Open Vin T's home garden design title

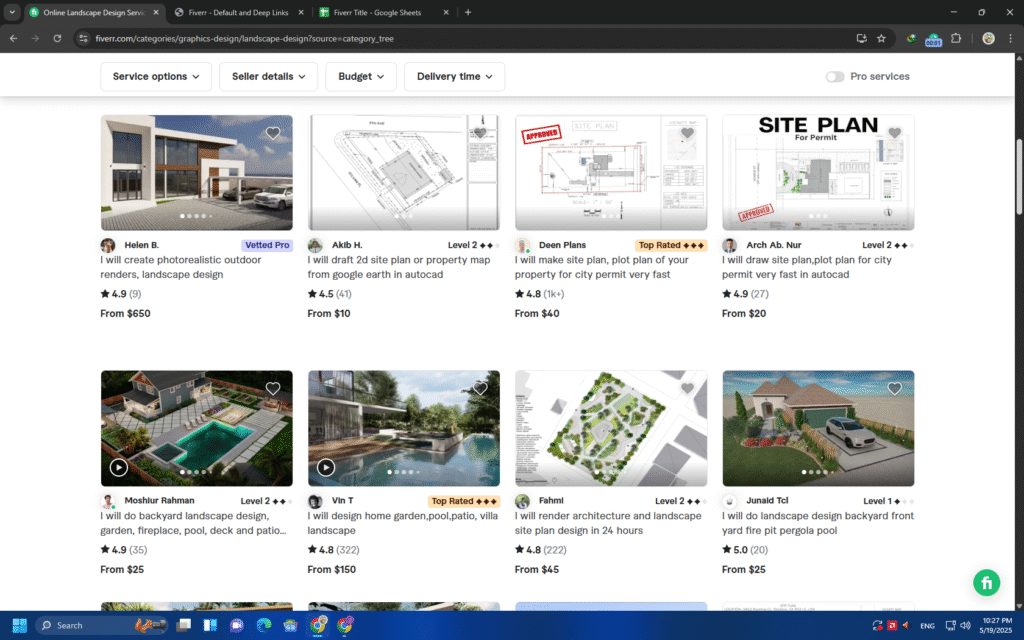coord(403,523)
